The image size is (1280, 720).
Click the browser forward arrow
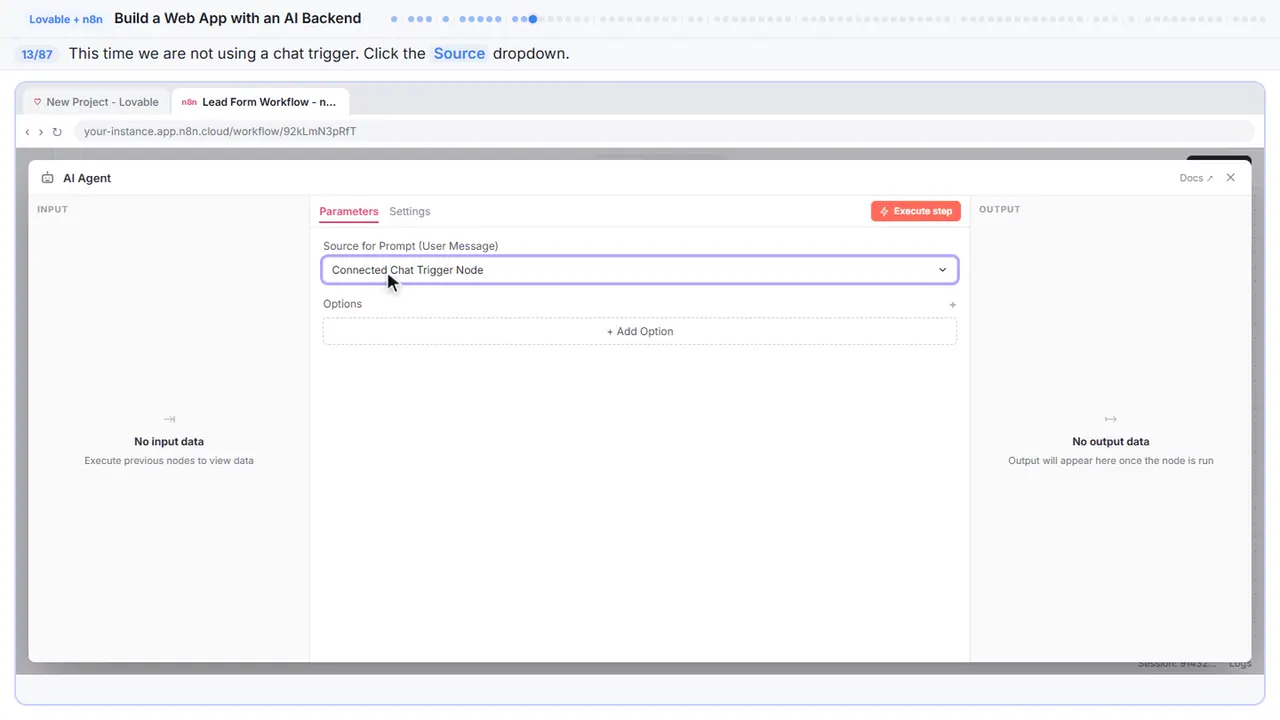point(41,131)
